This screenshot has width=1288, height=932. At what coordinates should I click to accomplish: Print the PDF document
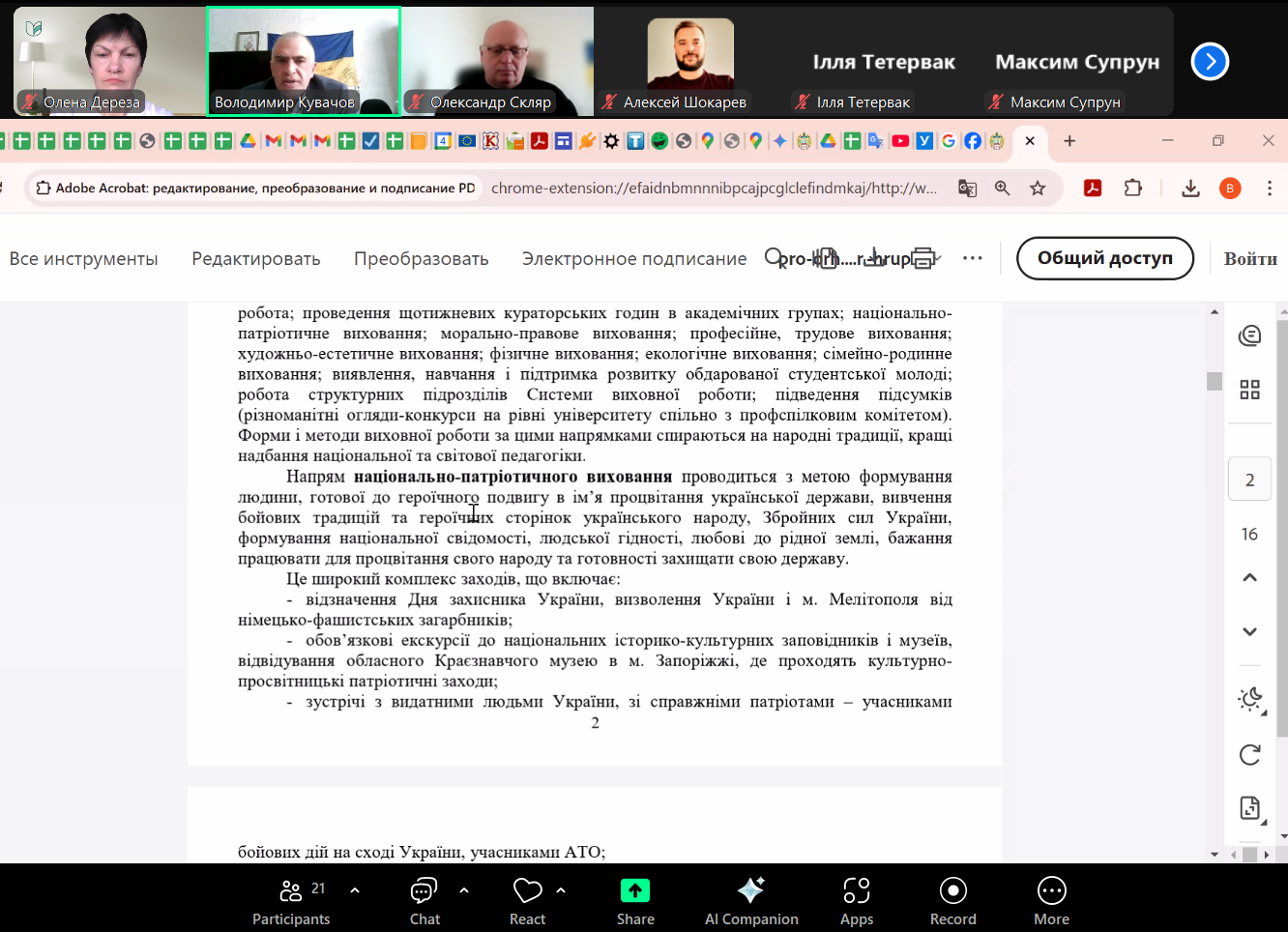[923, 258]
